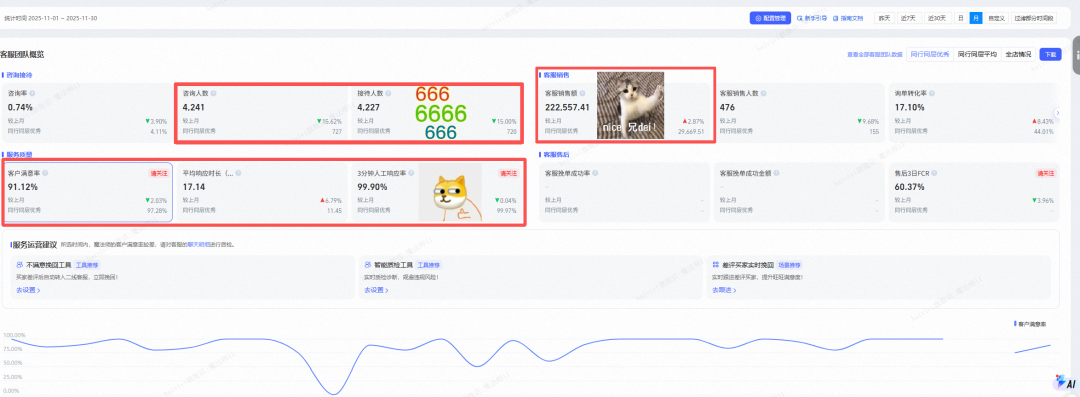Screen dimensions: 1080x397
Task: Click 工具推荐 tag beside 不满意挽回工具
Action: coord(87,265)
